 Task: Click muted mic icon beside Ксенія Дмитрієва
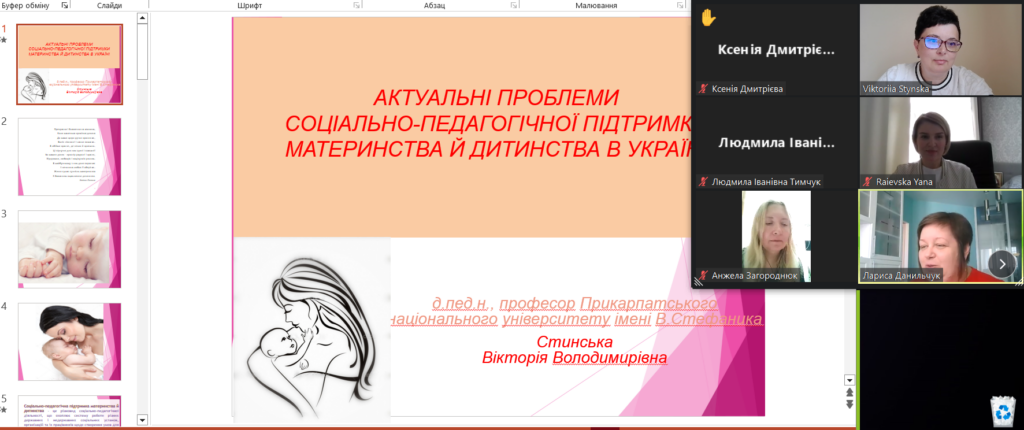click(705, 88)
